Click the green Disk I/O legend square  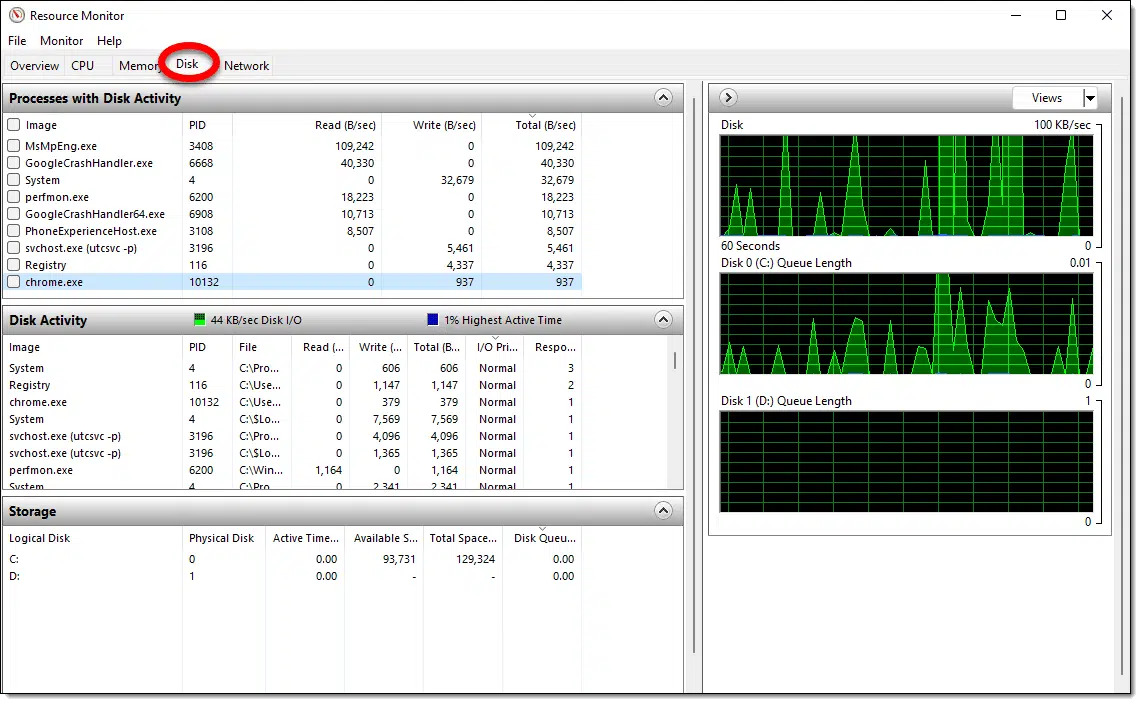click(x=199, y=320)
